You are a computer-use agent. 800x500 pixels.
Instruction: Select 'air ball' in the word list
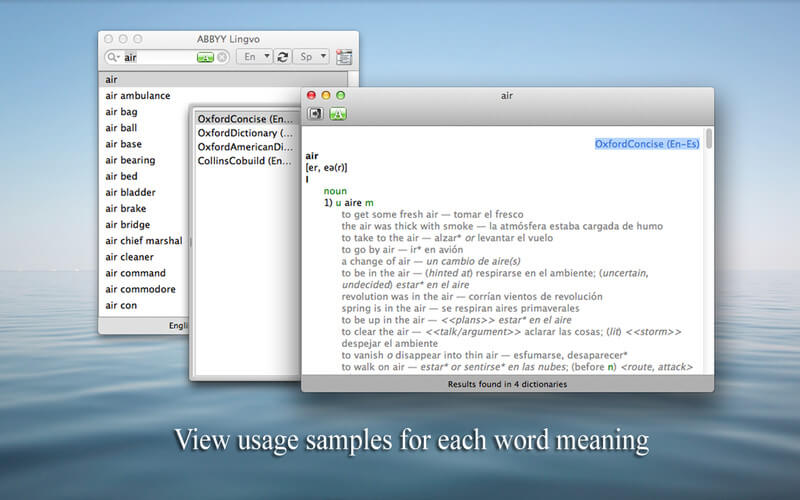pyautogui.click(x=121, y=128)
